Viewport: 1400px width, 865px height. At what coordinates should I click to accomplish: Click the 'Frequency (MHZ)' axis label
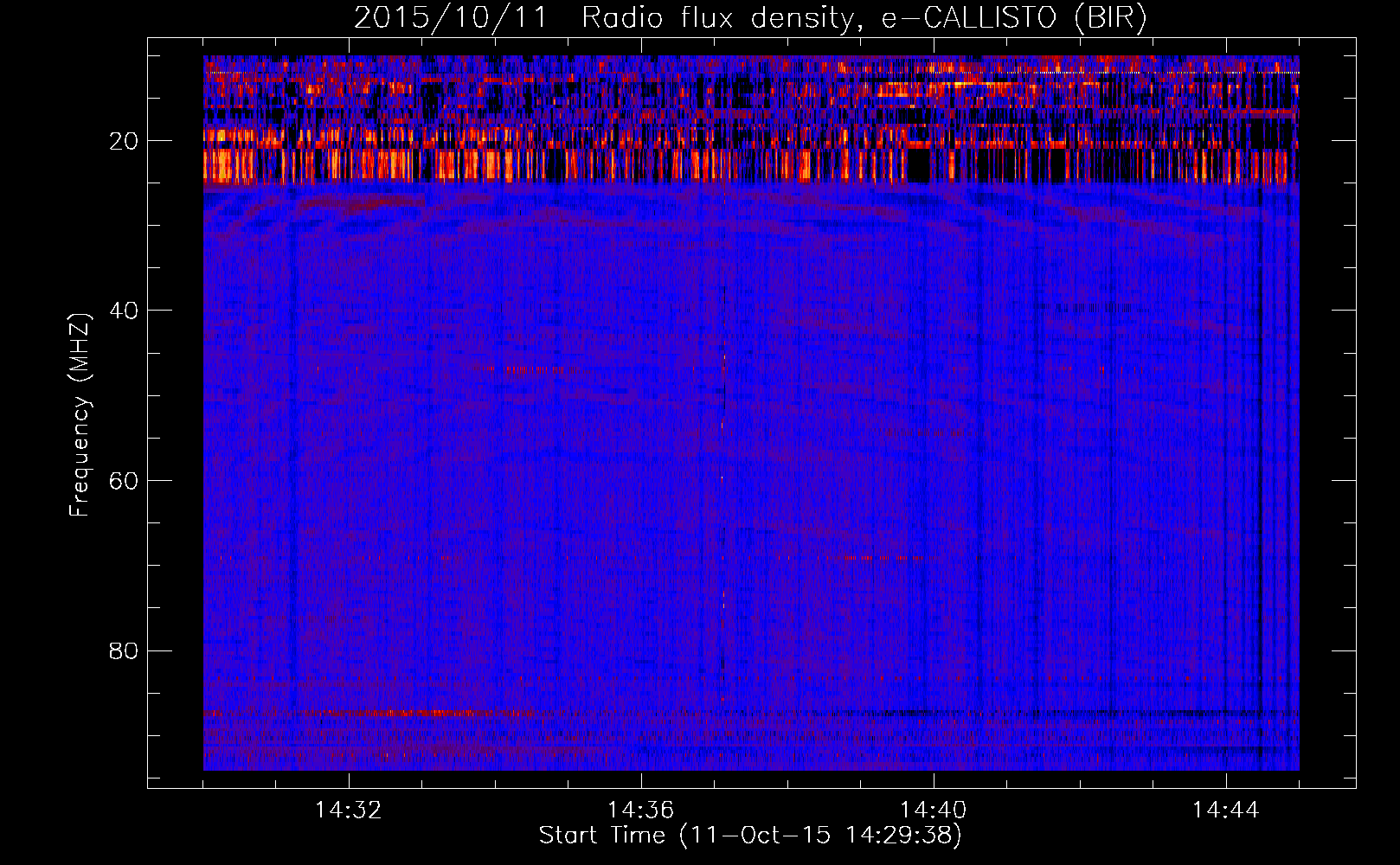[x=80, y=415]
